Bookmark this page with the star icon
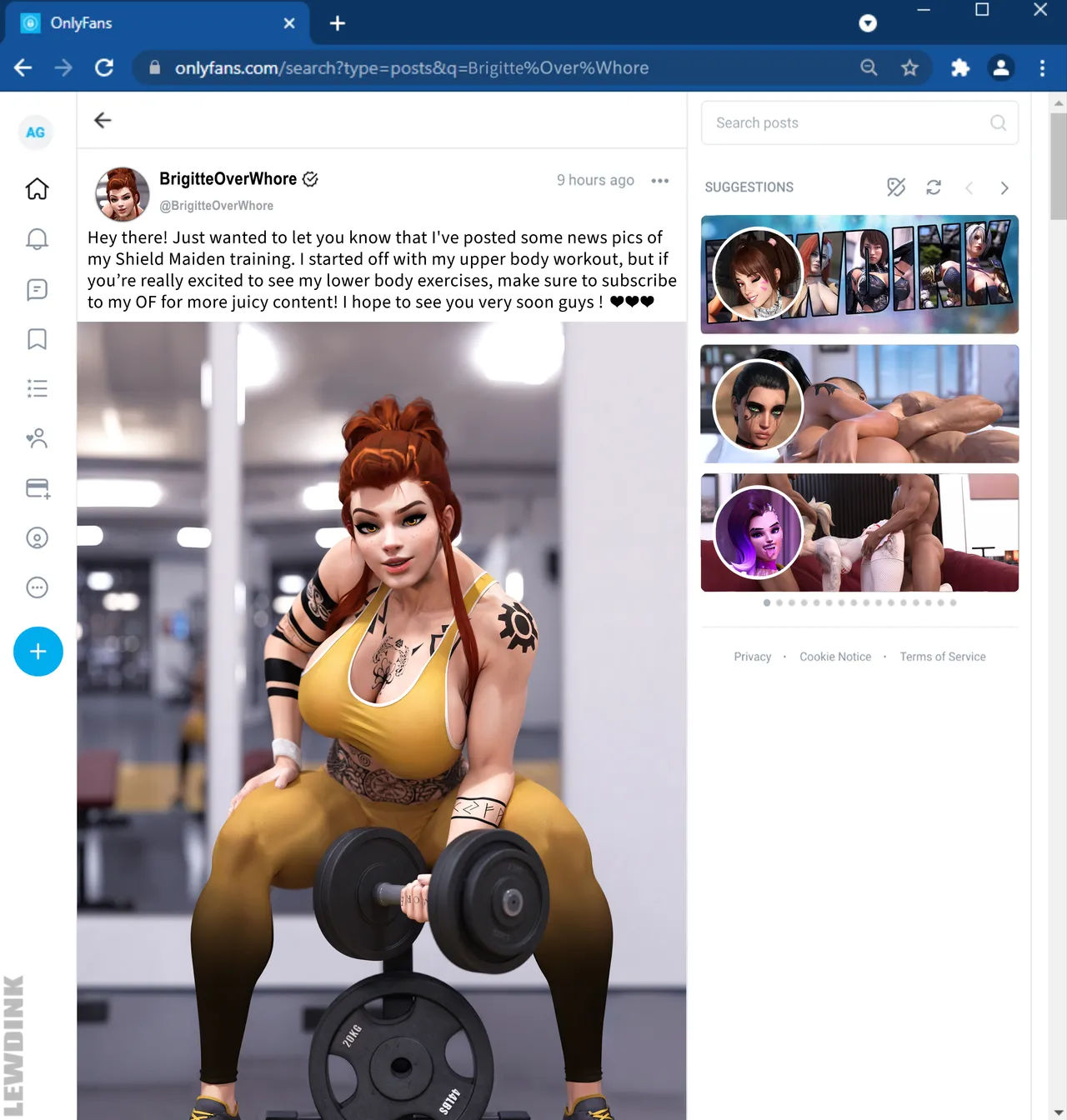The image size is (1067, 1120). (909, 68)
